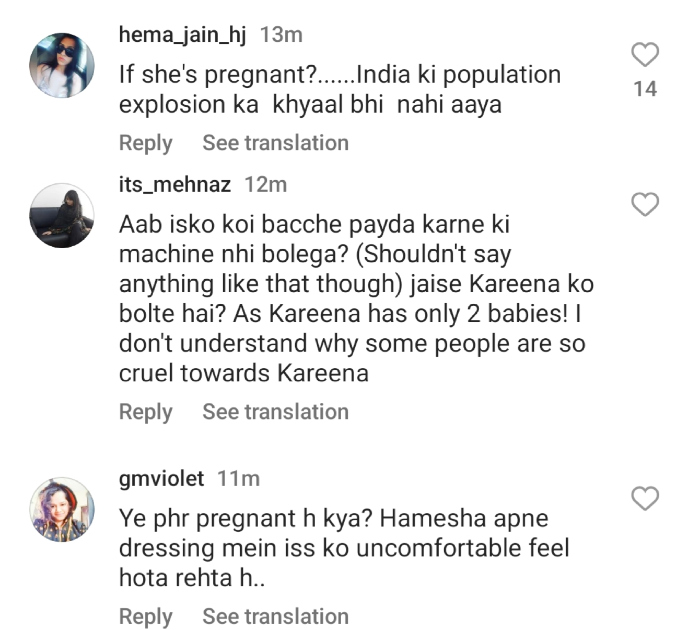Reply to its_mehnaz's comment
This screenshot has width=700, height=630.
tap(146, 412)
